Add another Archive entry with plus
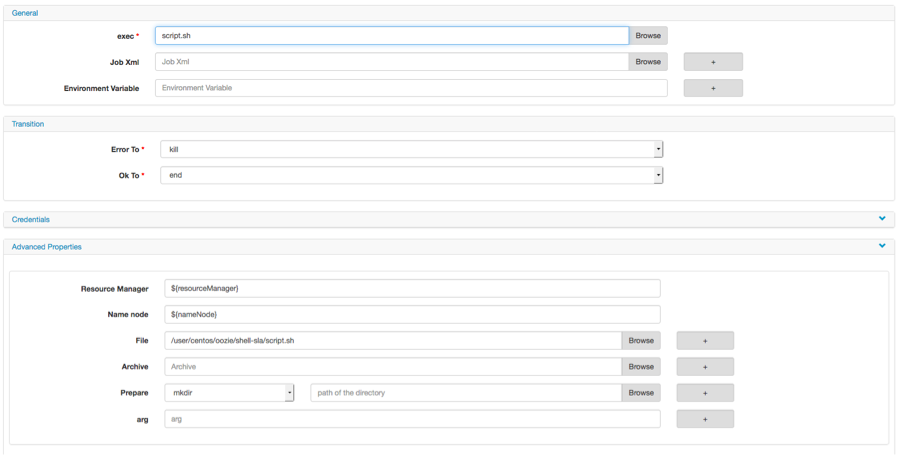Viewport: 900px width, 455px height. 705,367
